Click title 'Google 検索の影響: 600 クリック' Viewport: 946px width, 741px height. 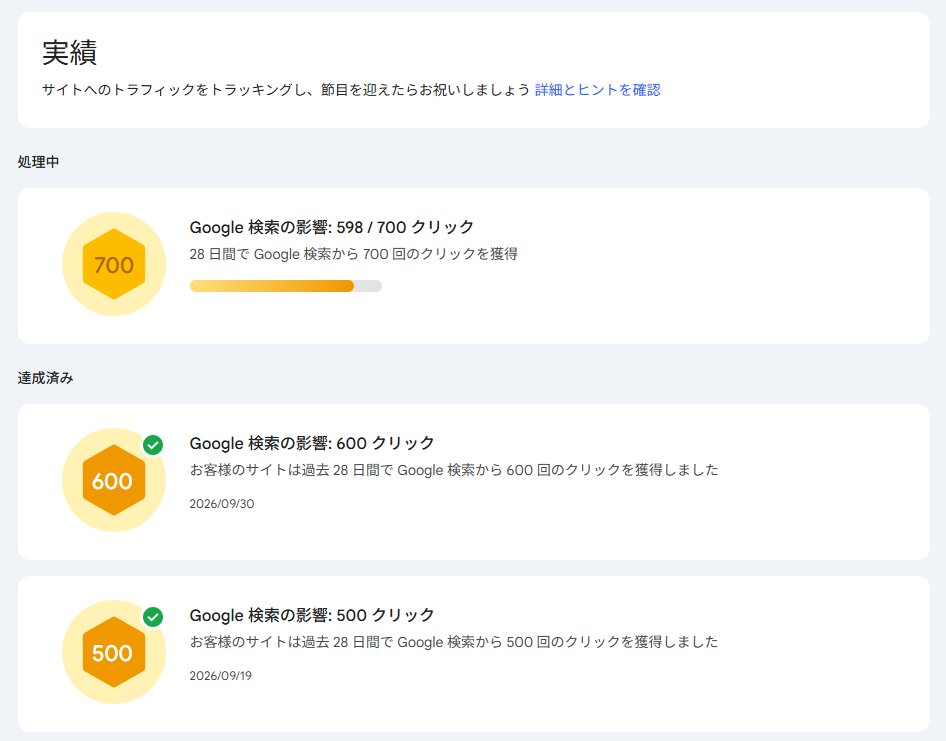click(x=312, y=444)
